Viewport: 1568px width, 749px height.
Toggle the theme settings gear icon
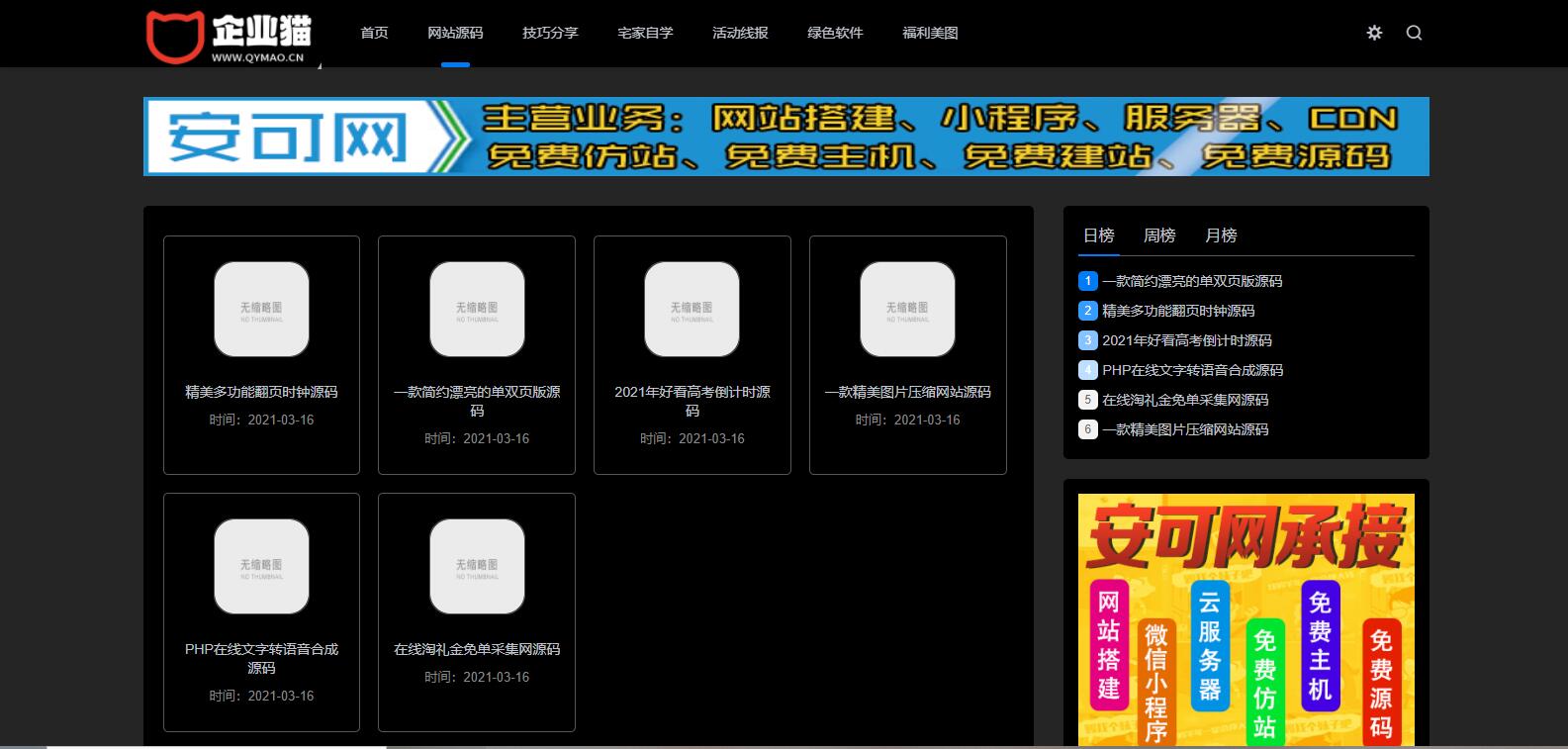tap(1374, 33)
